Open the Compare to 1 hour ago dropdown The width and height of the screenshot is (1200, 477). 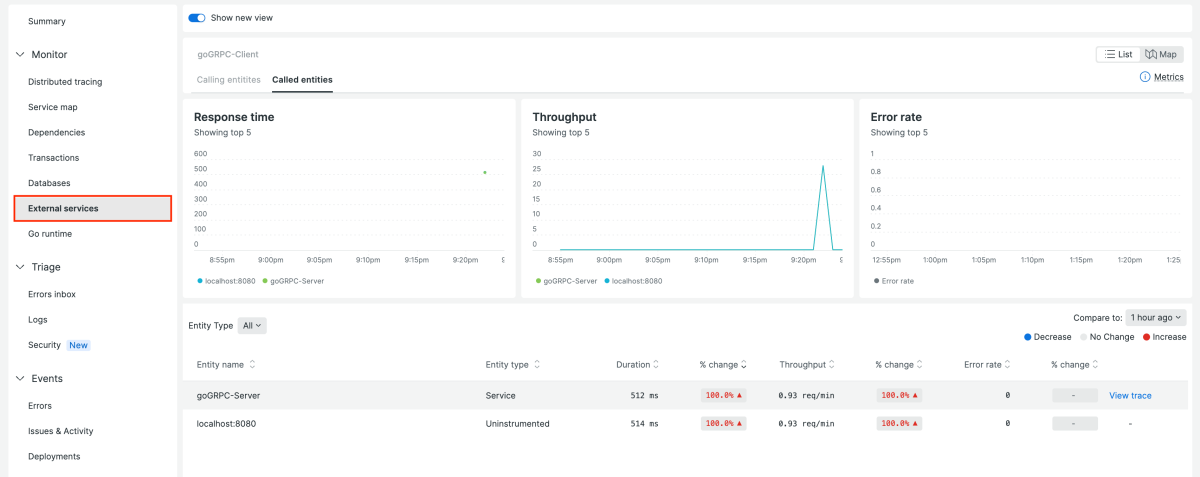[x=1155, y=317]
